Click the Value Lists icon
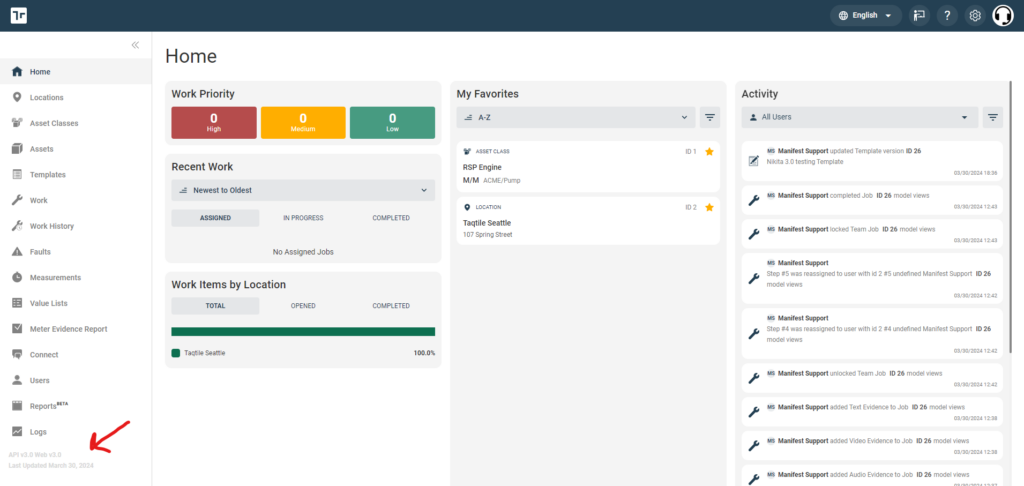This screenshot has width=1024, height=486. pyautogui.click(x=17, y=303)
